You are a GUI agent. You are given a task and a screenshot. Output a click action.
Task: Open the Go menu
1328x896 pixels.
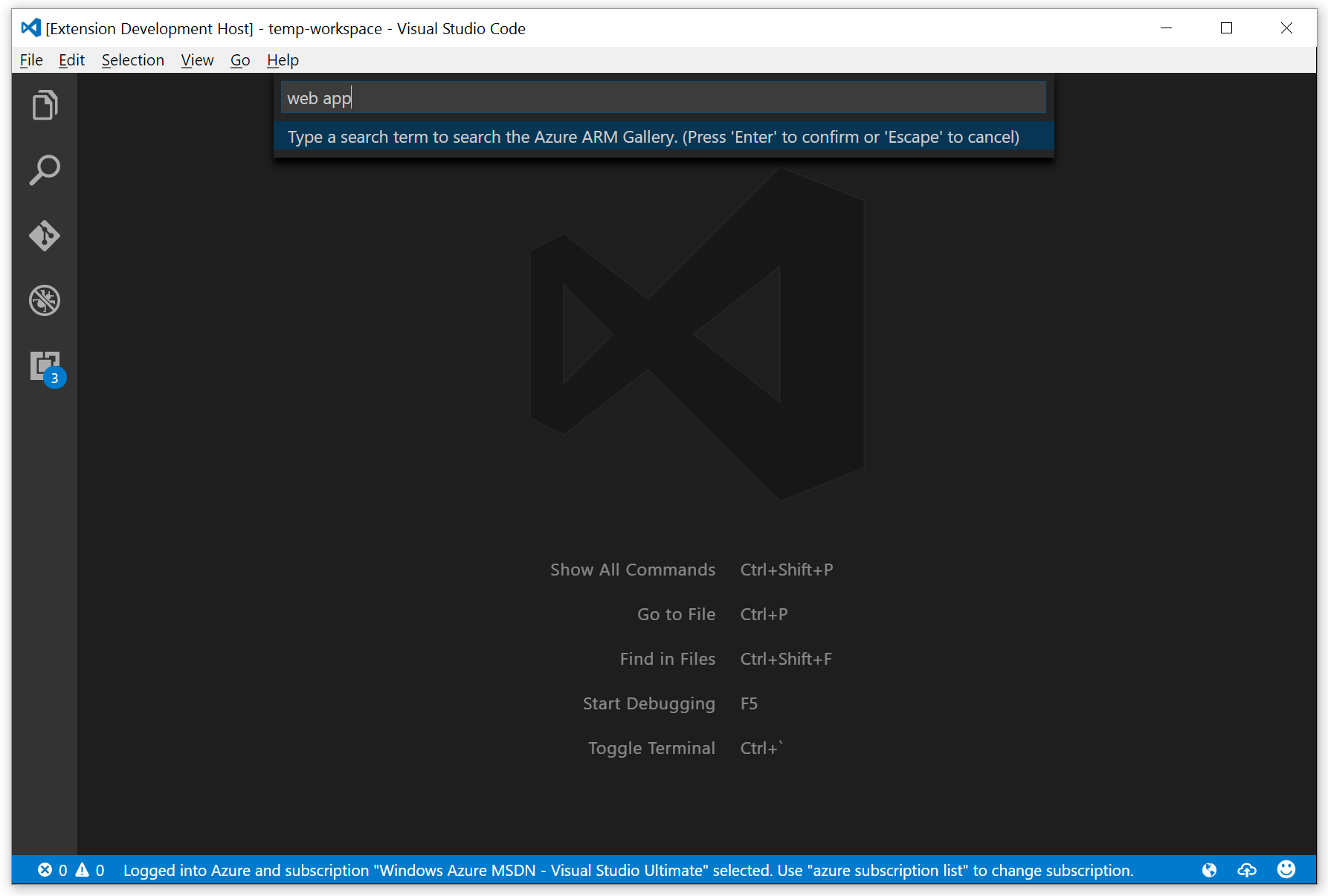click(240, 60)
